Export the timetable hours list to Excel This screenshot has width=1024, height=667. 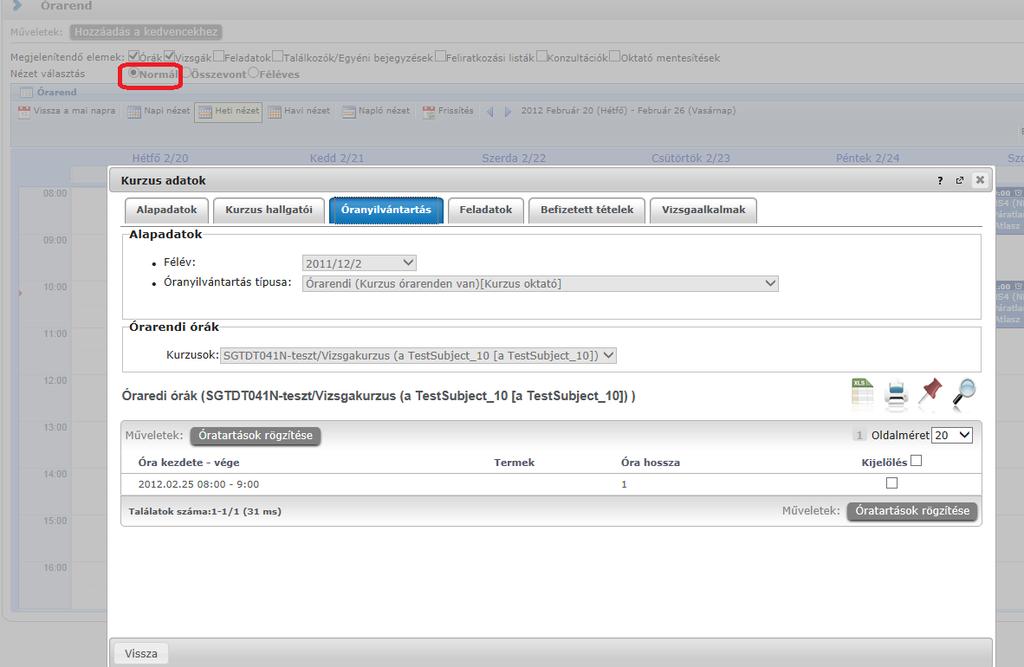[x=862, y=394]
